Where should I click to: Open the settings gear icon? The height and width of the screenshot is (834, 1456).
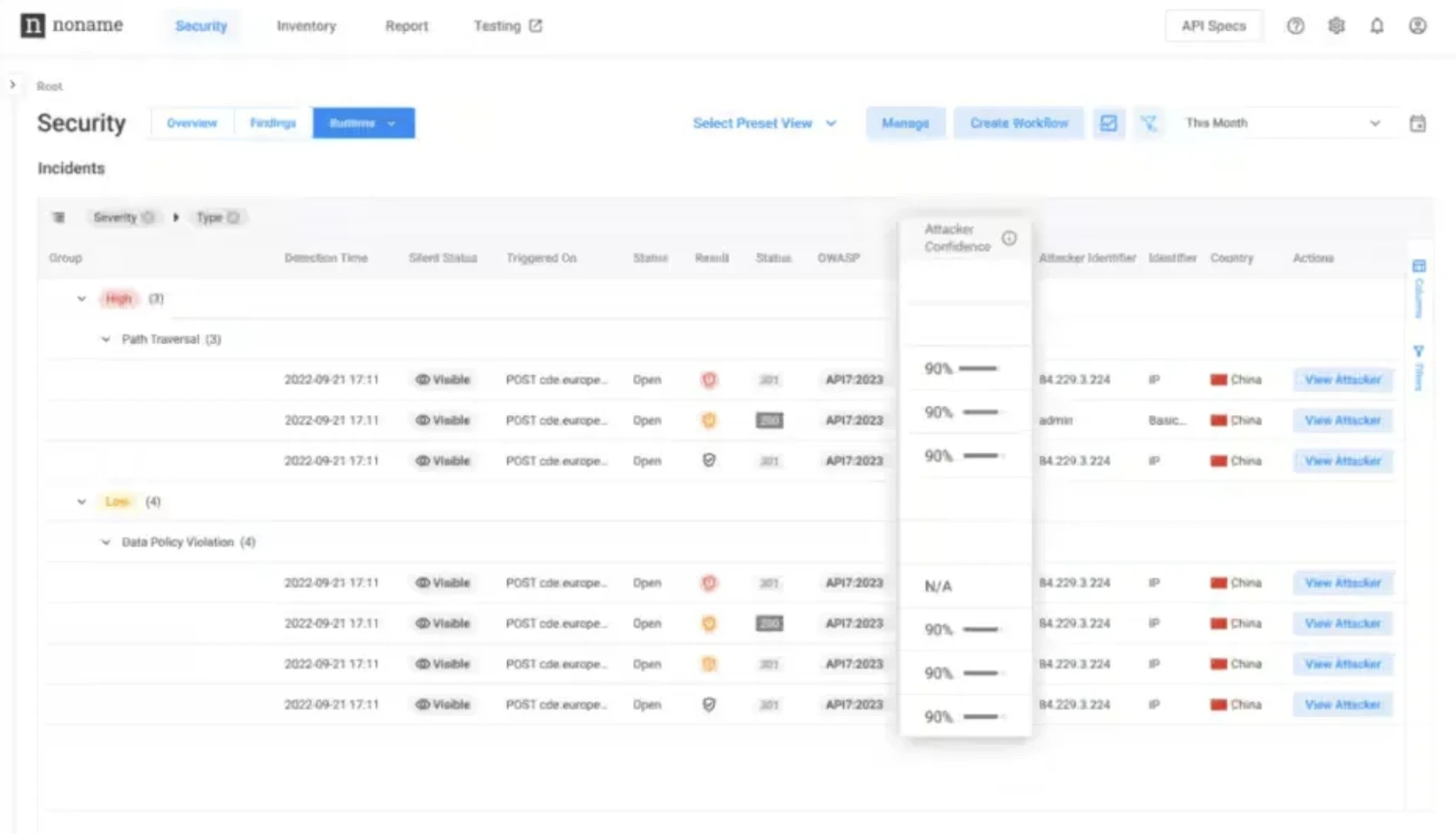point(1337,26)
